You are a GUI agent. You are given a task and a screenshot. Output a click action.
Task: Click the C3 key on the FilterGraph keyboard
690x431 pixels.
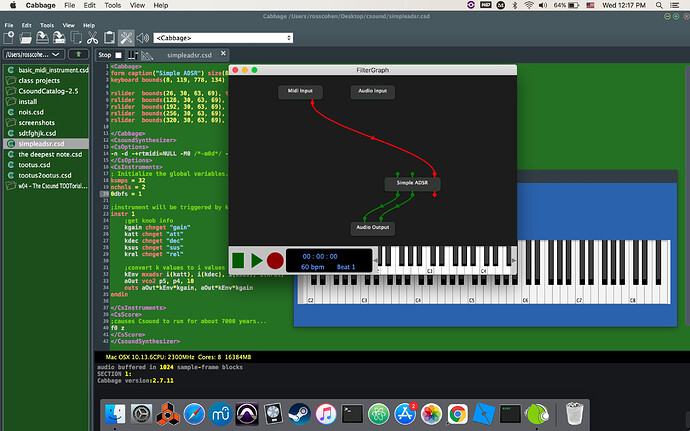click(430, 268)
